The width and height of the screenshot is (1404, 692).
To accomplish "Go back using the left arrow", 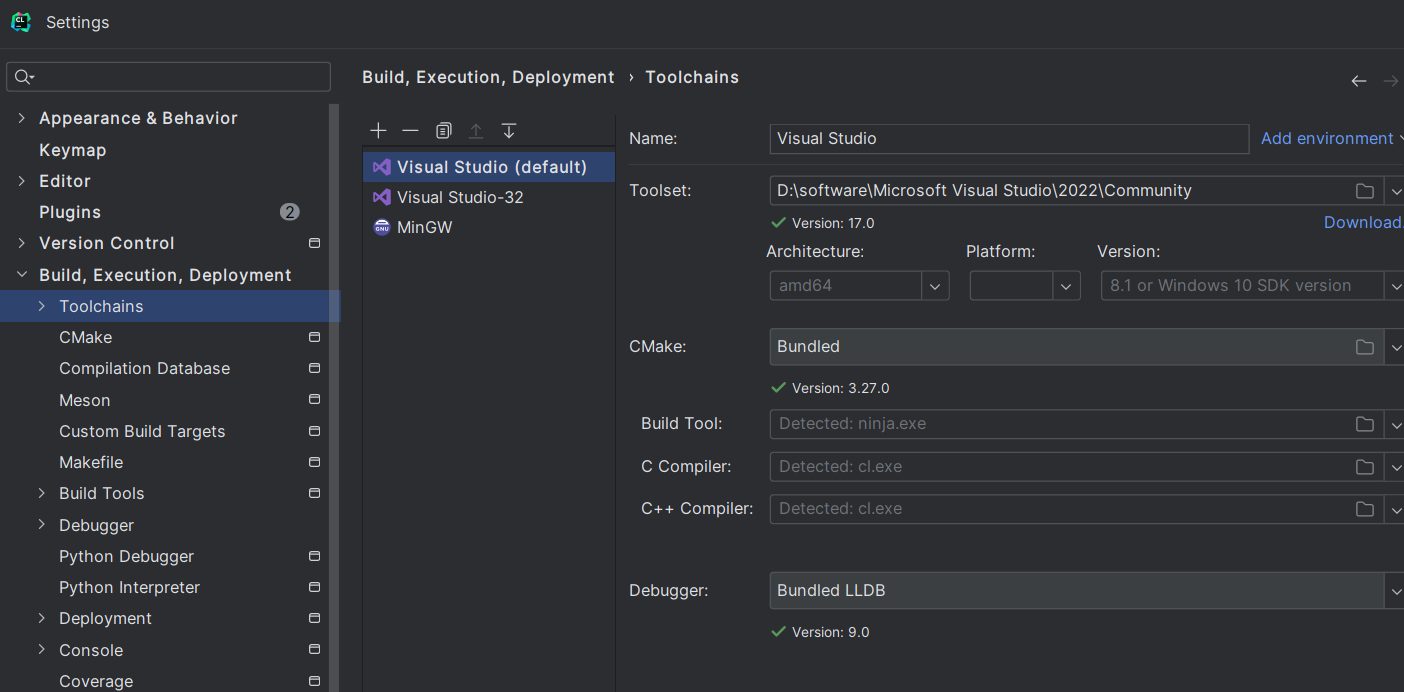I will coord(1359,81).
